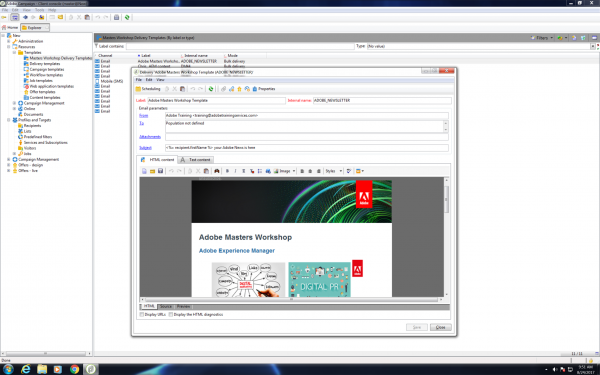Enable the Display URLs checkbox
This screenshot has width=600, height=375.
click(x=142, y=315)
